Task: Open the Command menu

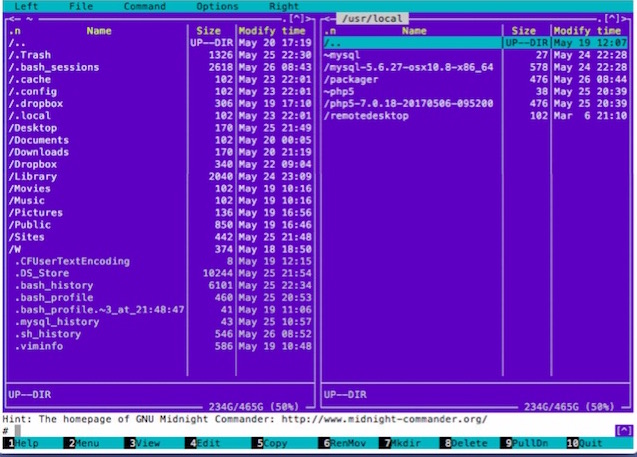Action: click(145, 6)
